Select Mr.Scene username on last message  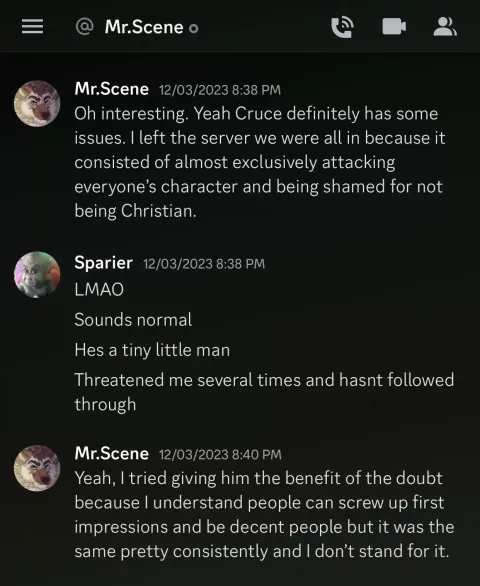[x=112, y=453]
